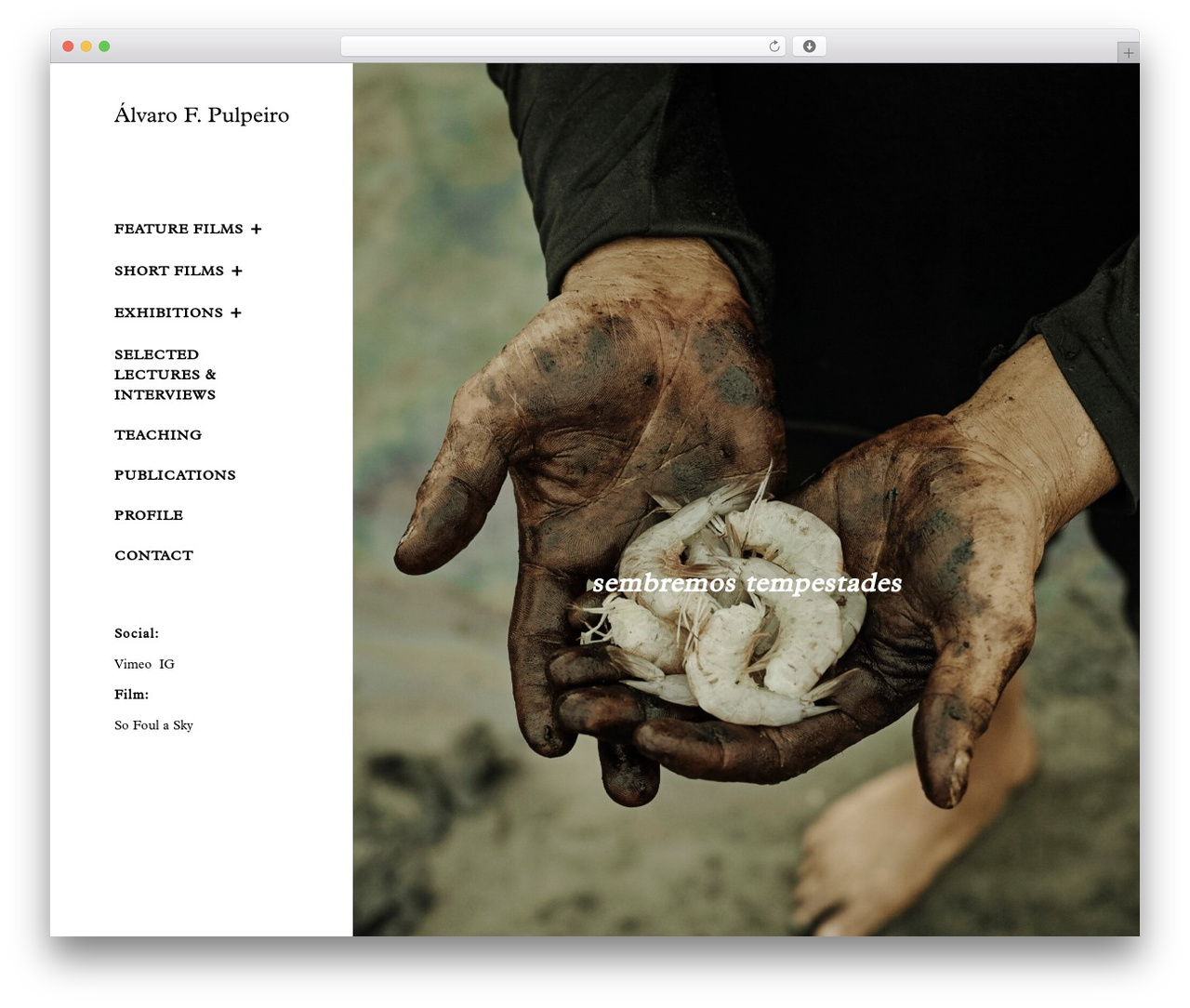This screenshot has width=1190, height=1008.
Task: Visit the Vimeo social link
Action: click(x=133, y=664)
